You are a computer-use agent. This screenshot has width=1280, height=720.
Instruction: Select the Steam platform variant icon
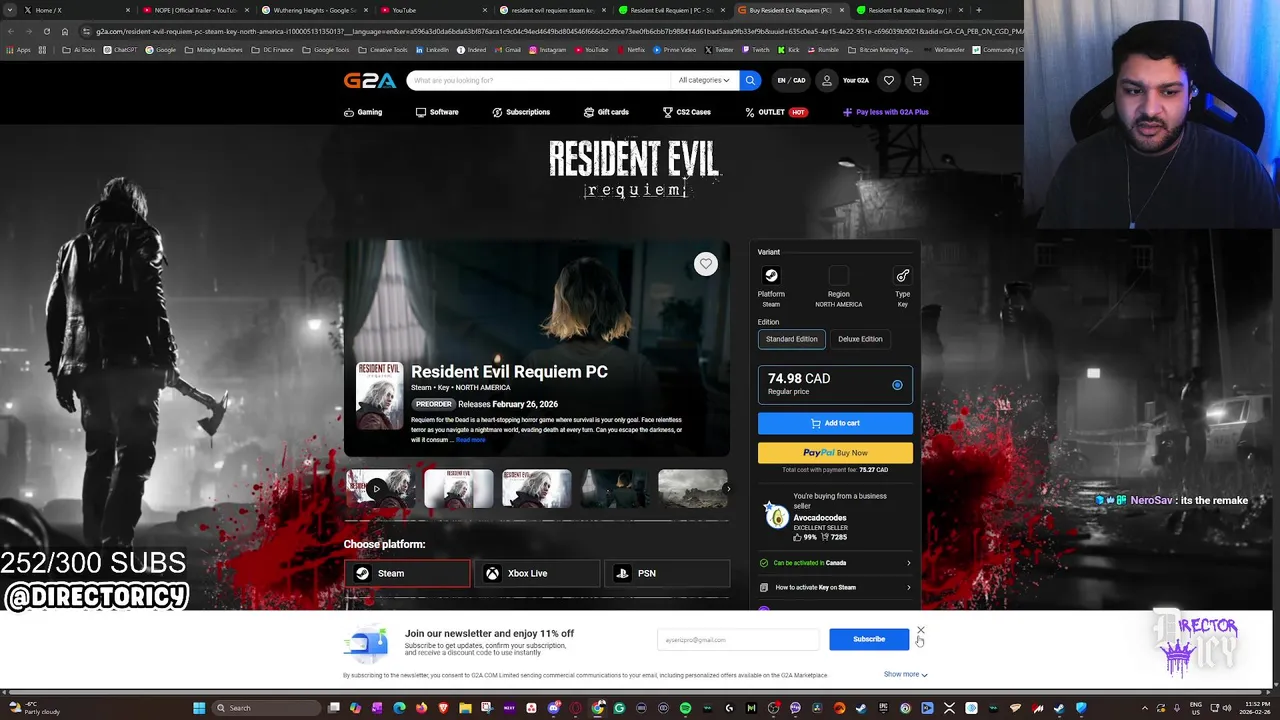click(x=771, y=276)
